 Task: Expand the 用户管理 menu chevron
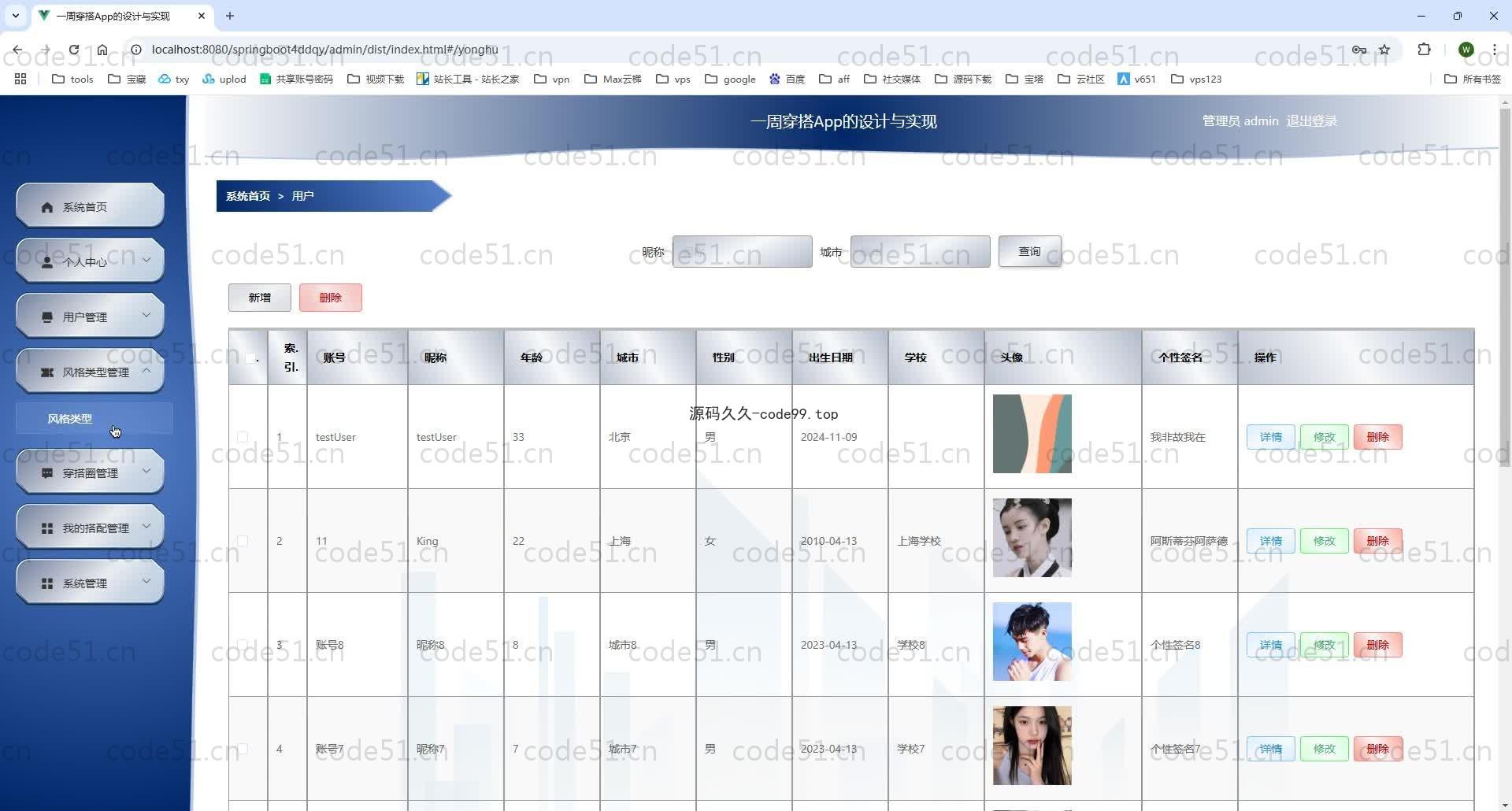[146, 315]
